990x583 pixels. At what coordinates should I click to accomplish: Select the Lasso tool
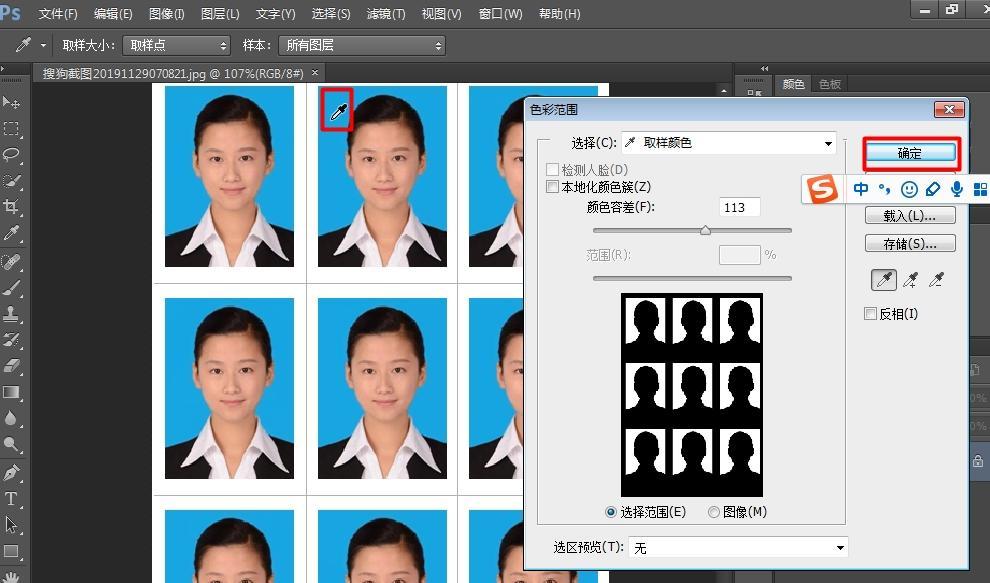coord(11,154)
